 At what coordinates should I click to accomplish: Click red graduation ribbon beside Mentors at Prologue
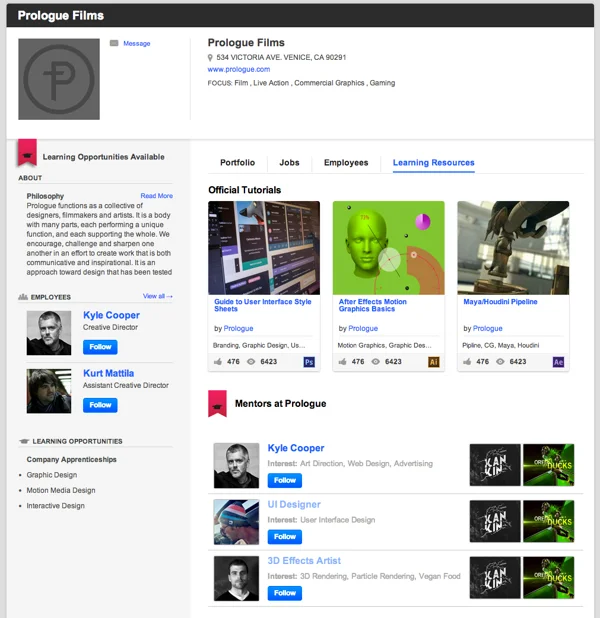[217, 403]
